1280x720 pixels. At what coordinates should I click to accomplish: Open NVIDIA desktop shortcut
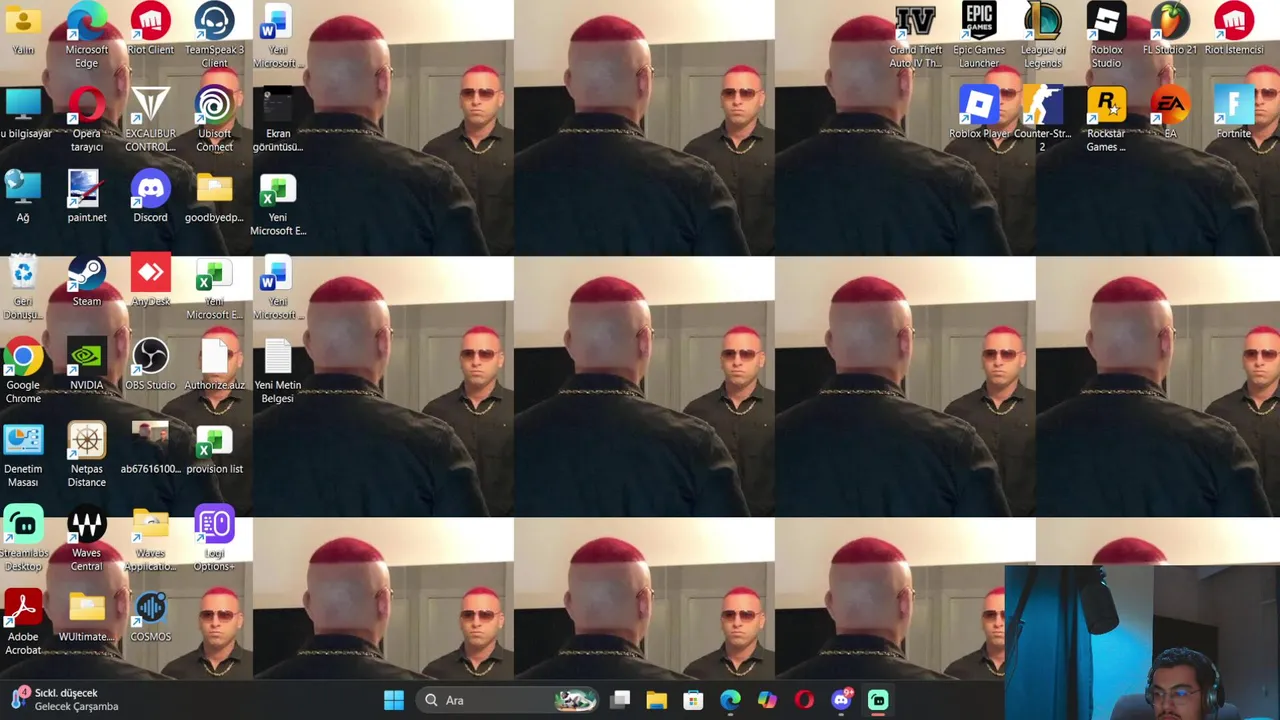[x=87, y=364]
